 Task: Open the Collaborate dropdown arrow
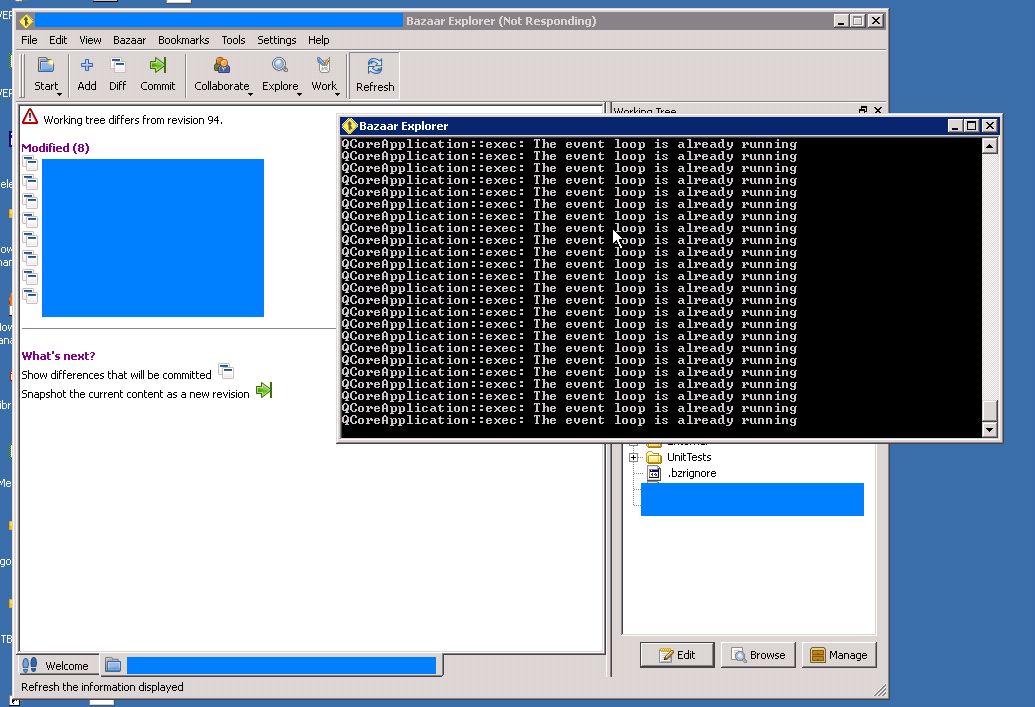(251, 93)
